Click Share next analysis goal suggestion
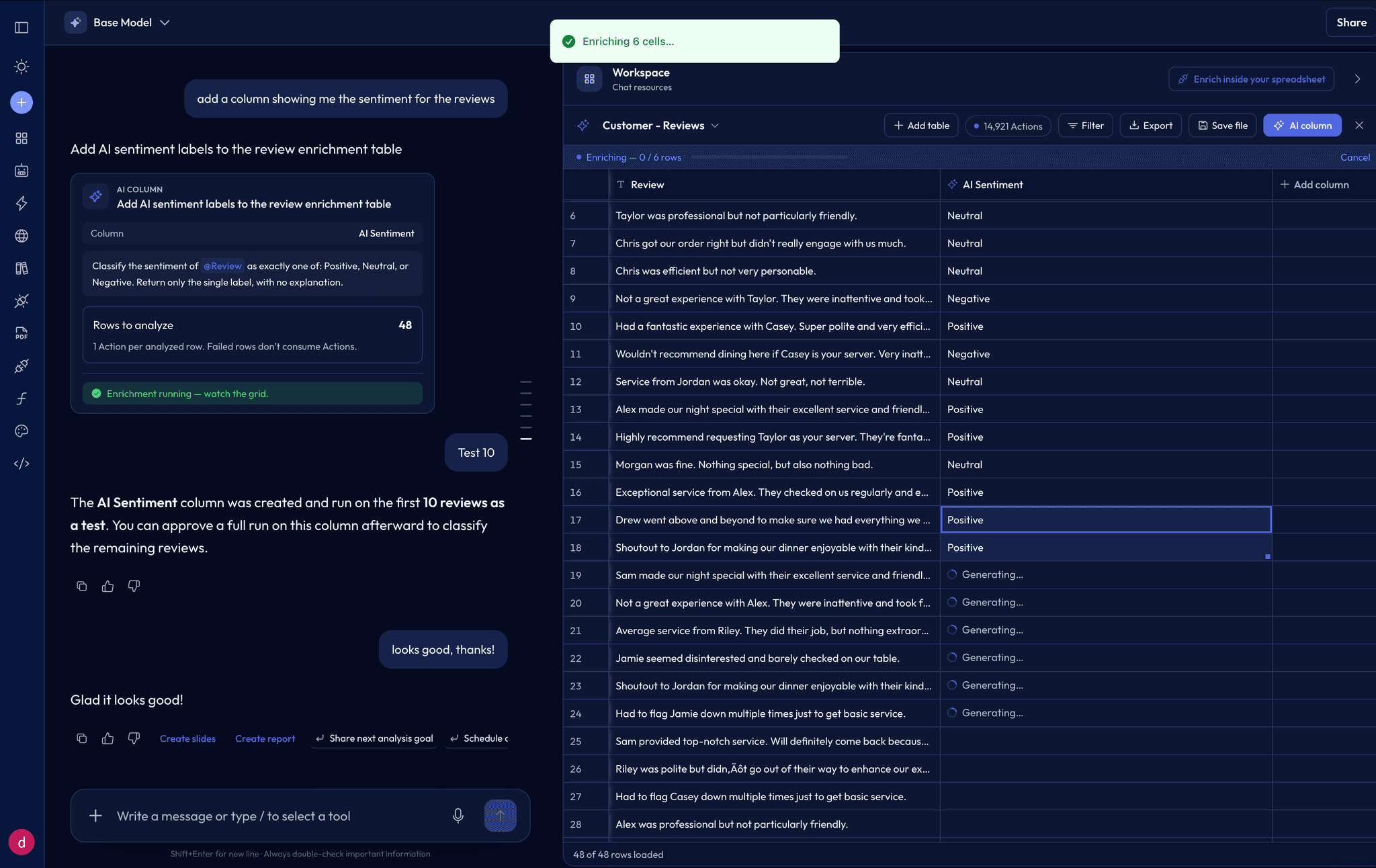The image size is (1376, 868). point(374,738)
